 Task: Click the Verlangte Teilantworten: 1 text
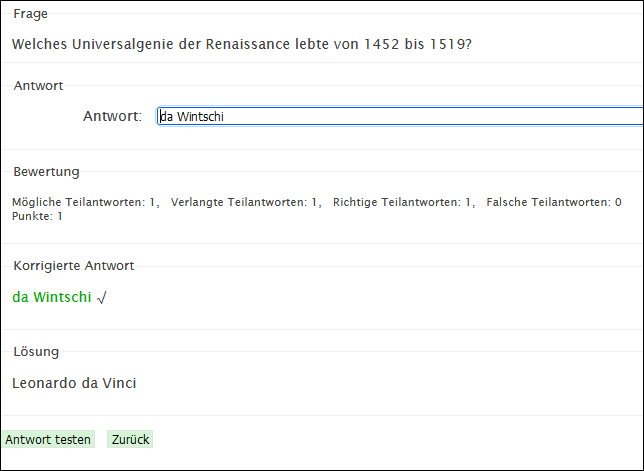coord(244,202)
